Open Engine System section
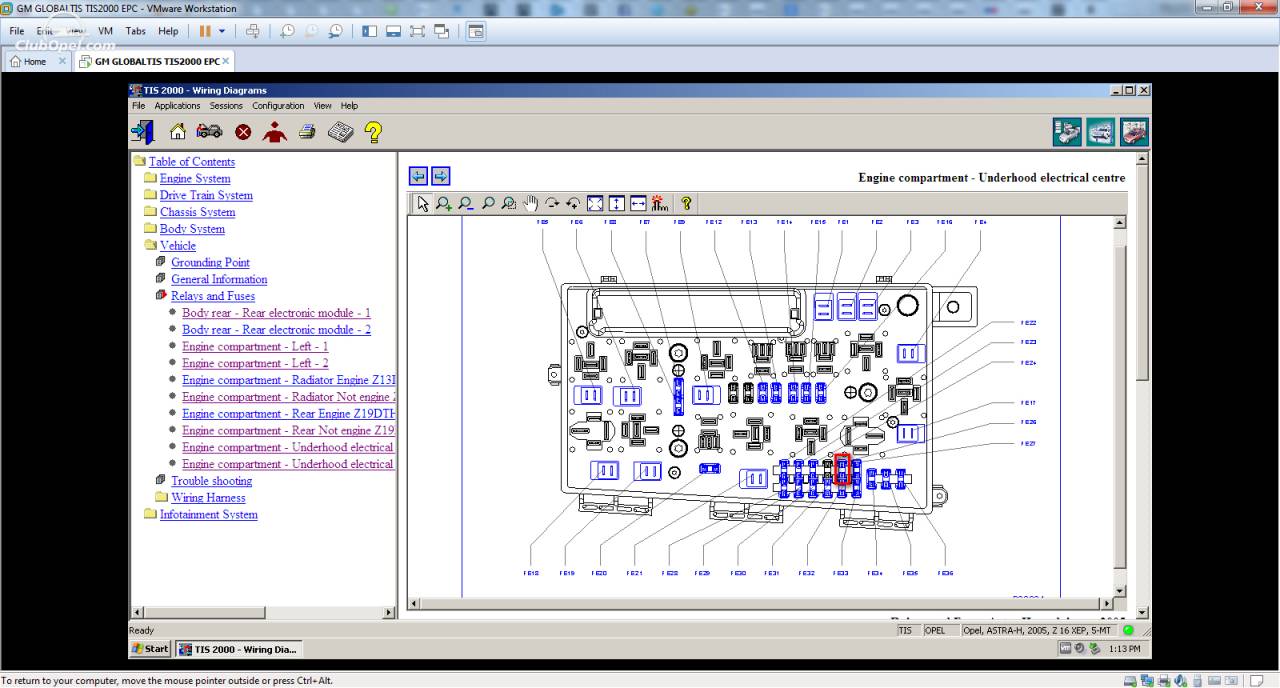This screenshot has width=1280, height=688. 195,179
